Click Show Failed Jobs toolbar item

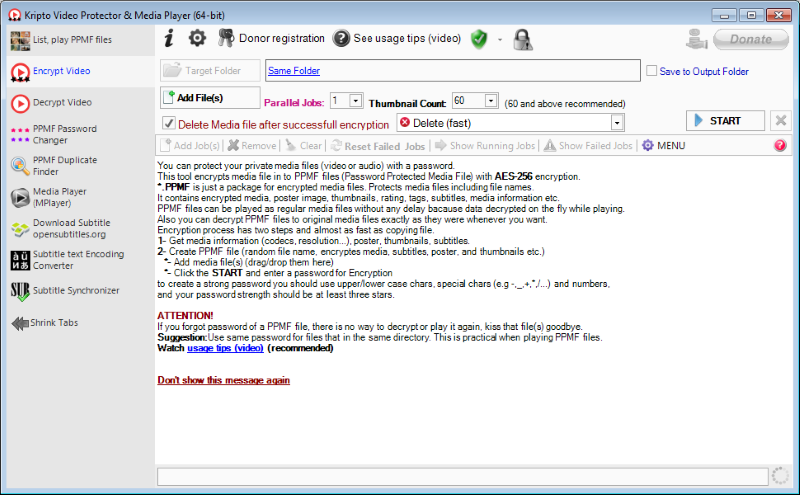pos(588,146)
